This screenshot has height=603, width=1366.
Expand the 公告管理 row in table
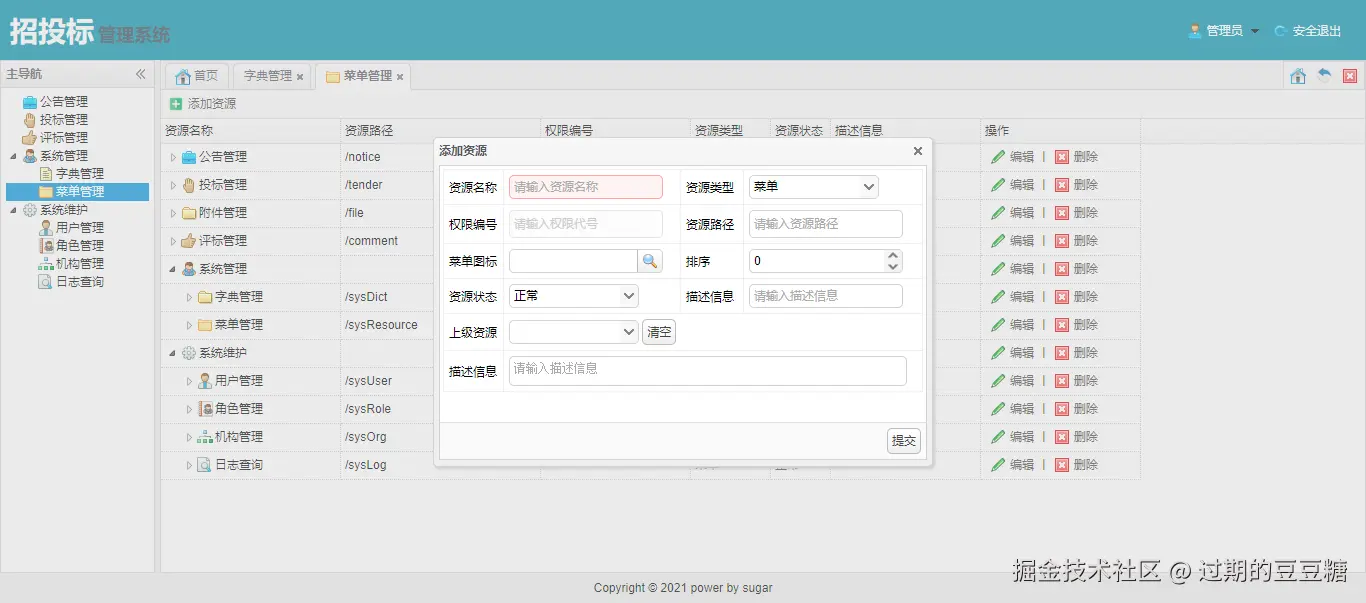(x=173, y=157)
